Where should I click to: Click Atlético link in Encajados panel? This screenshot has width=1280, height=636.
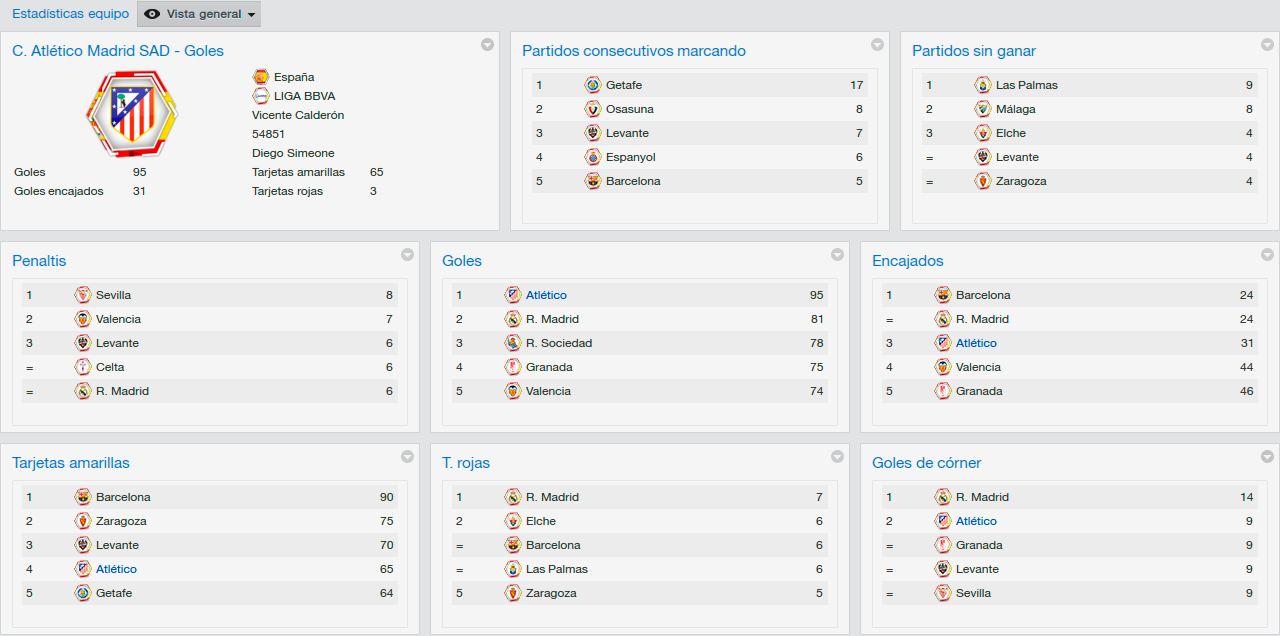point(976,343)
